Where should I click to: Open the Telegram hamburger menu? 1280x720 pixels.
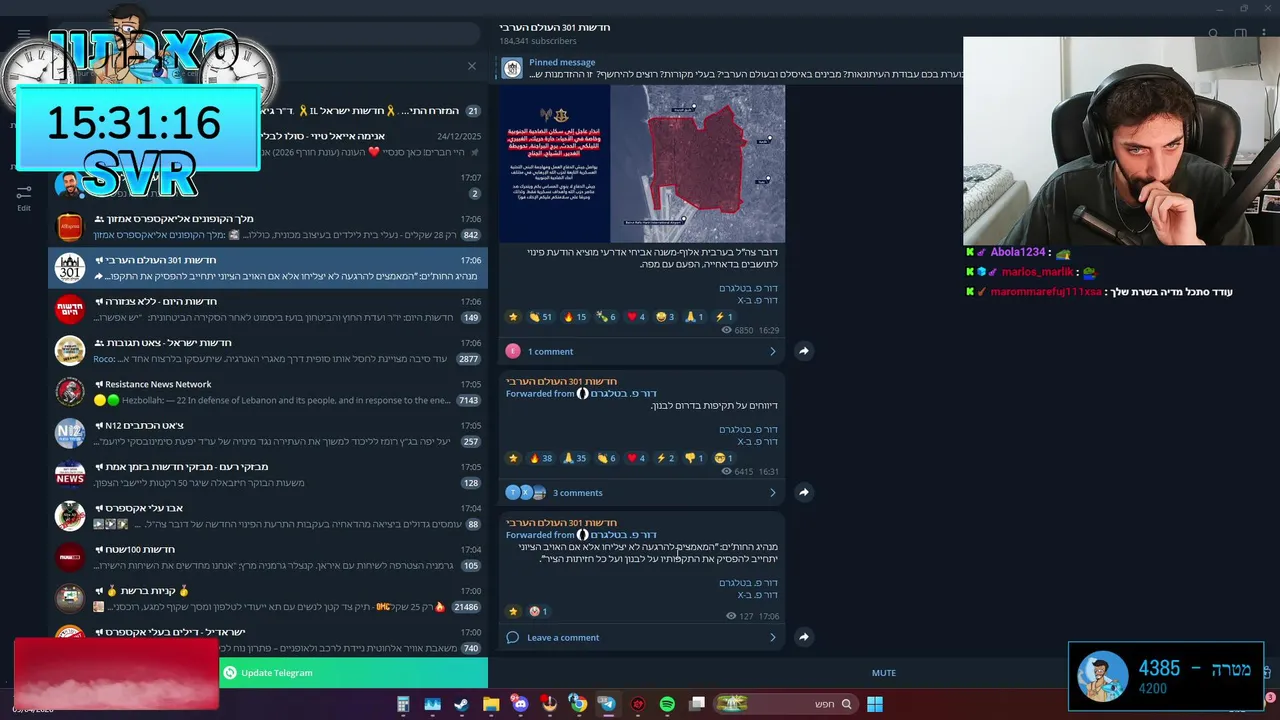click(x=24, y=34)
